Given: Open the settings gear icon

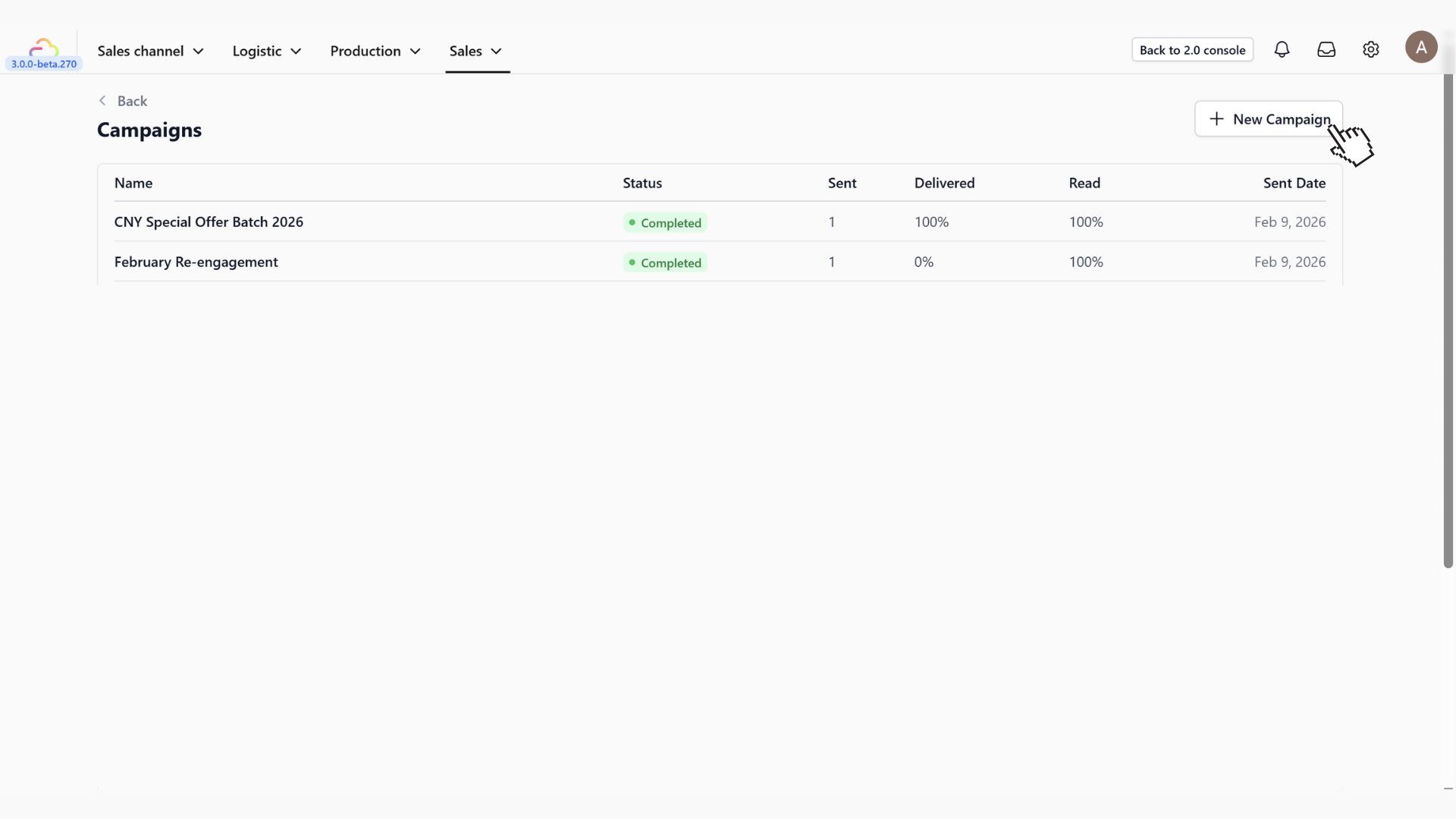Looking at the screenshot, I should 1370,50.
